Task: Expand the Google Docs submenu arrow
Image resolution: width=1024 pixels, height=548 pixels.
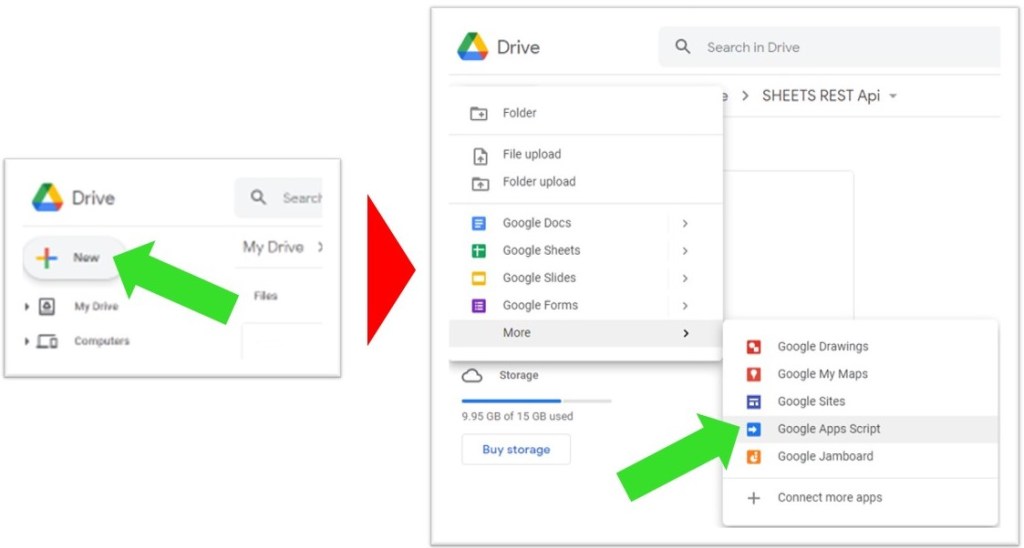Action: pyautogui.click(x=685, y=223)
